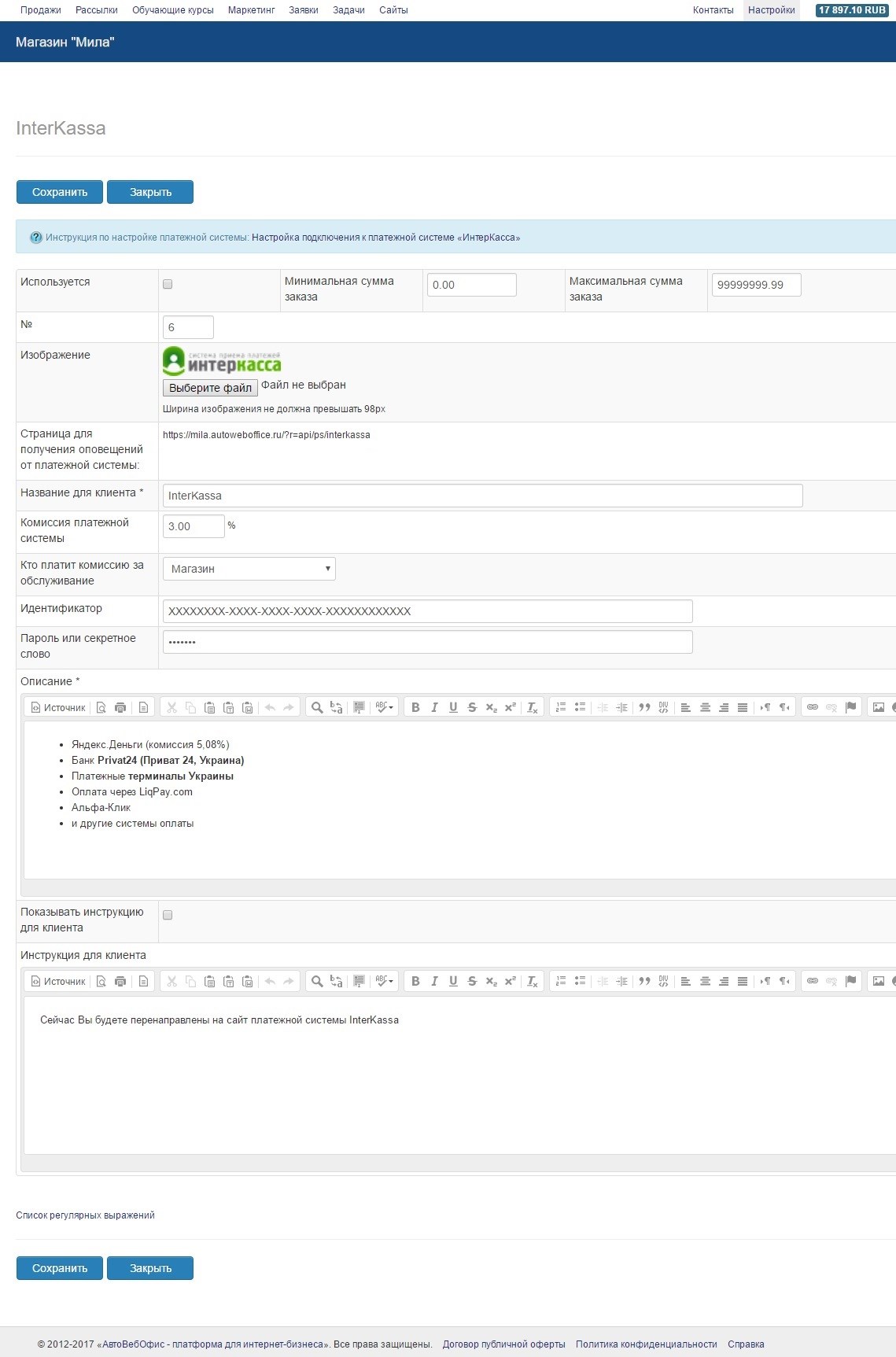The image size is (896, 1357).
Task: Click the Идентификатор input field
Action: pyautogui.click(x=427, y=611)
